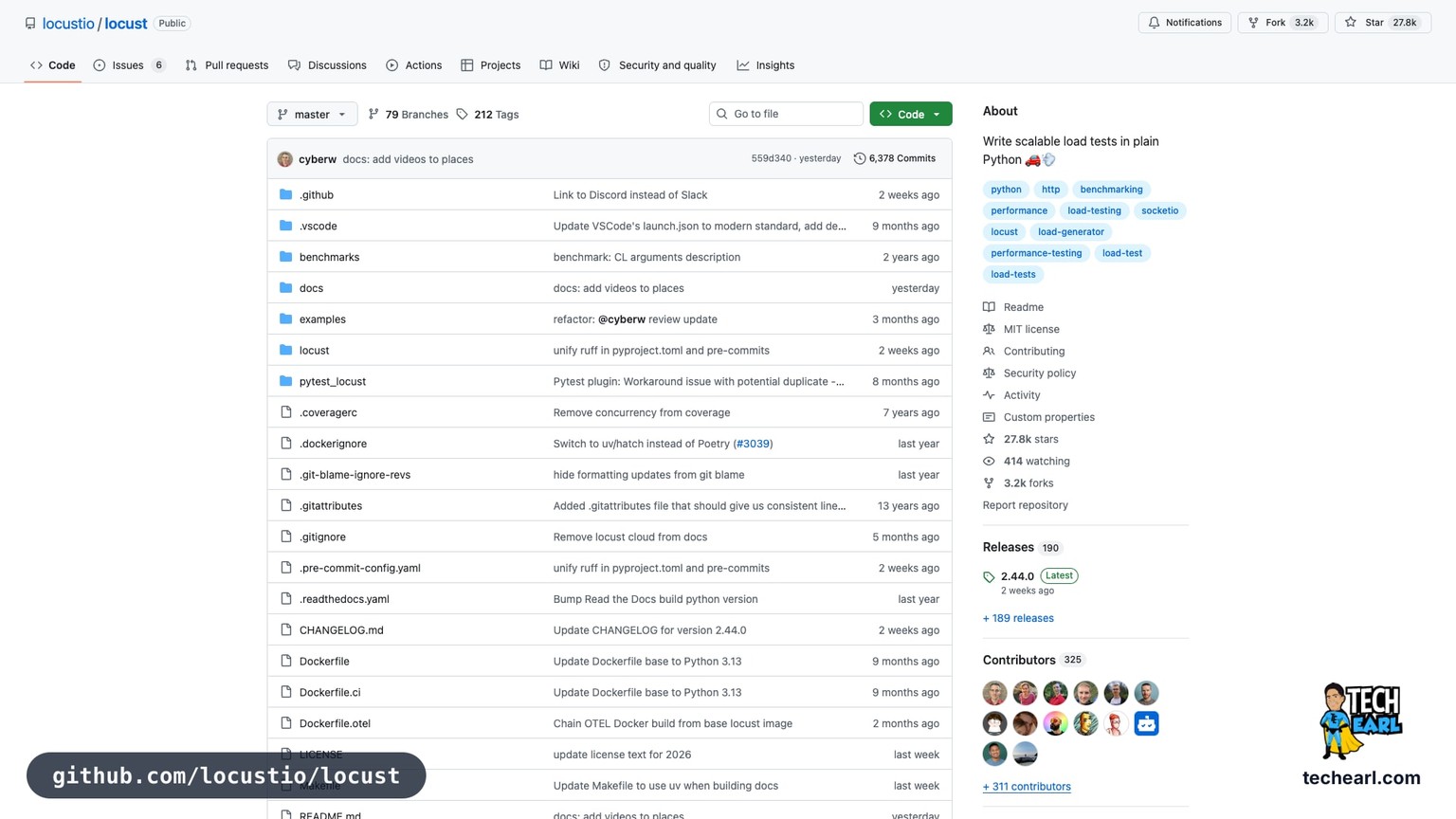The width and height of the screenshot is (1456, 819).
Task: Open the .readthedocs.yaml file
Action: coord(344,599)
